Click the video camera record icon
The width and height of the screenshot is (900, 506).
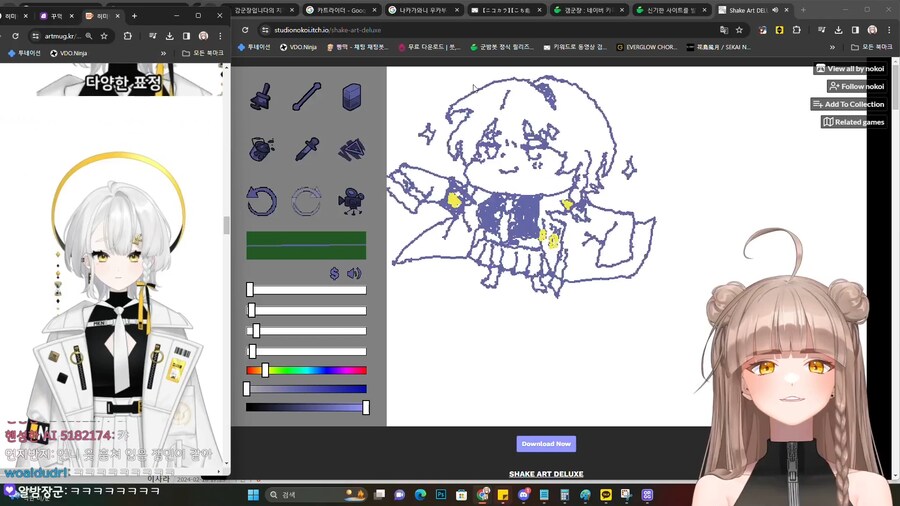(x=352, y=202)
